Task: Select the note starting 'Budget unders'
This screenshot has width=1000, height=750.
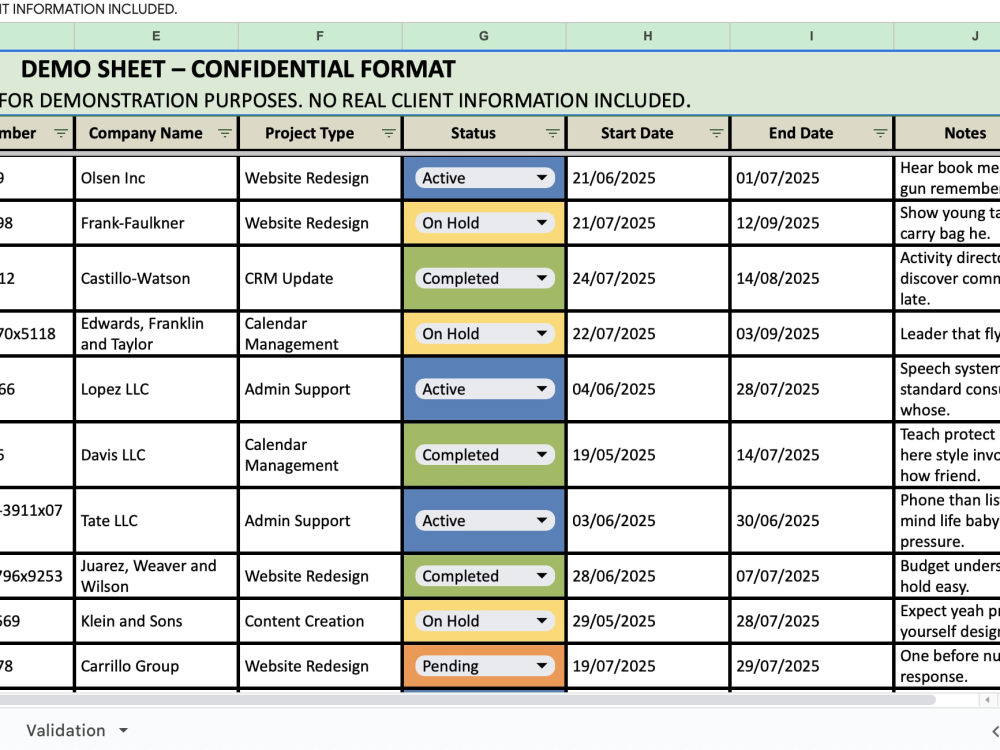Action: pyautogui.click(x=948, y=577)
